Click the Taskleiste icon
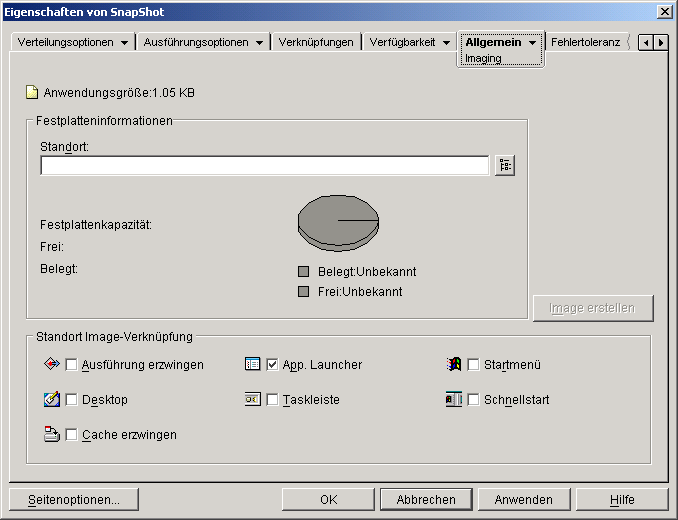 [253, 399]
